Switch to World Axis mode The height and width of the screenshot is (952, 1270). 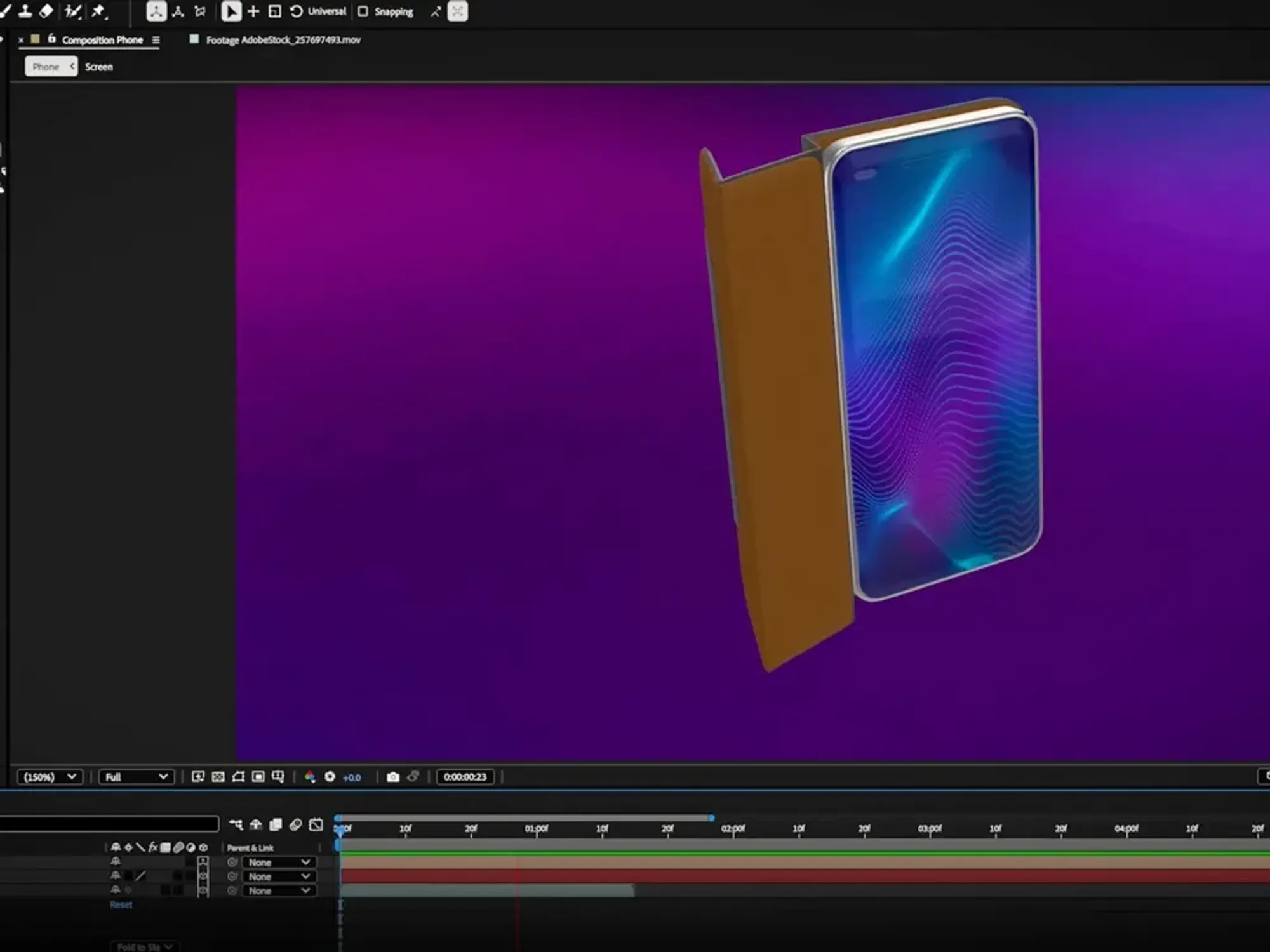click(x=178, y=11)
